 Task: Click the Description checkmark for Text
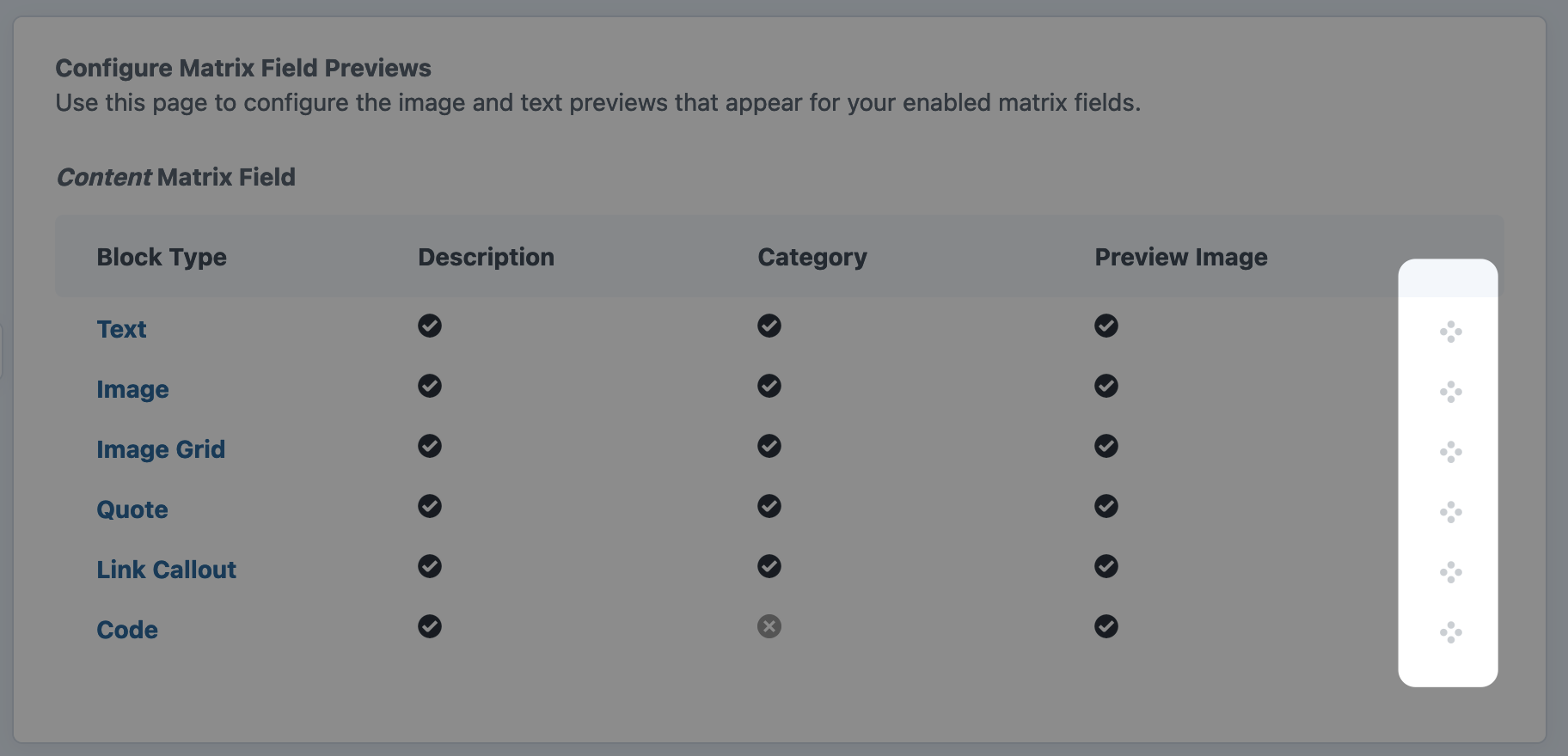coord(430,326)
